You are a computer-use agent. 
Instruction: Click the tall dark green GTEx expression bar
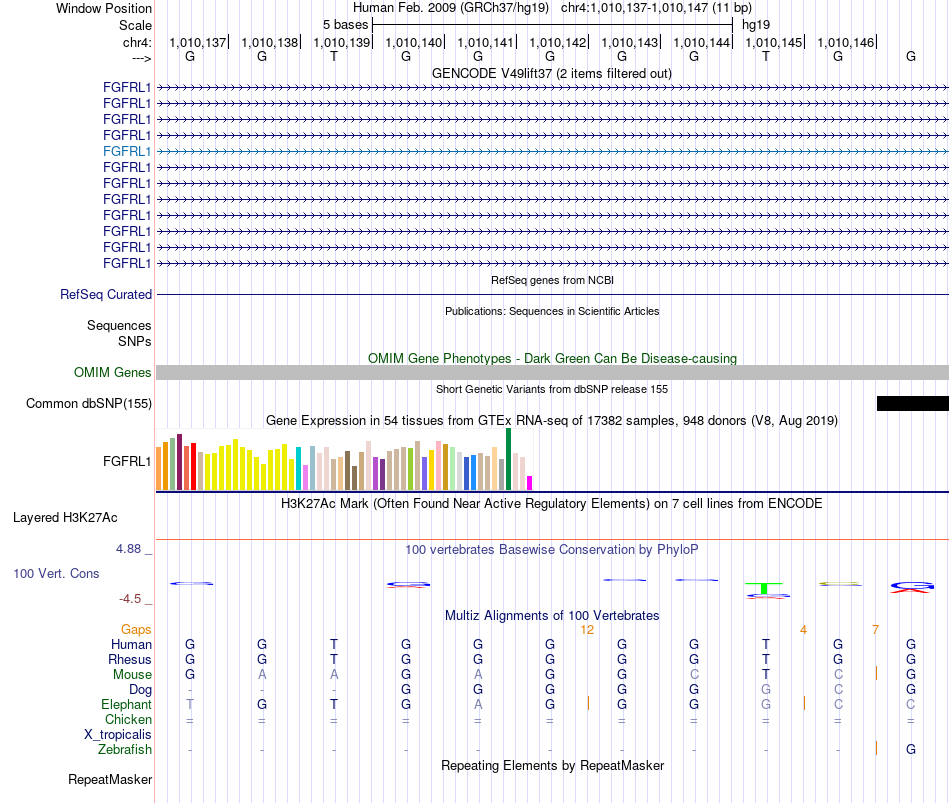508,459
